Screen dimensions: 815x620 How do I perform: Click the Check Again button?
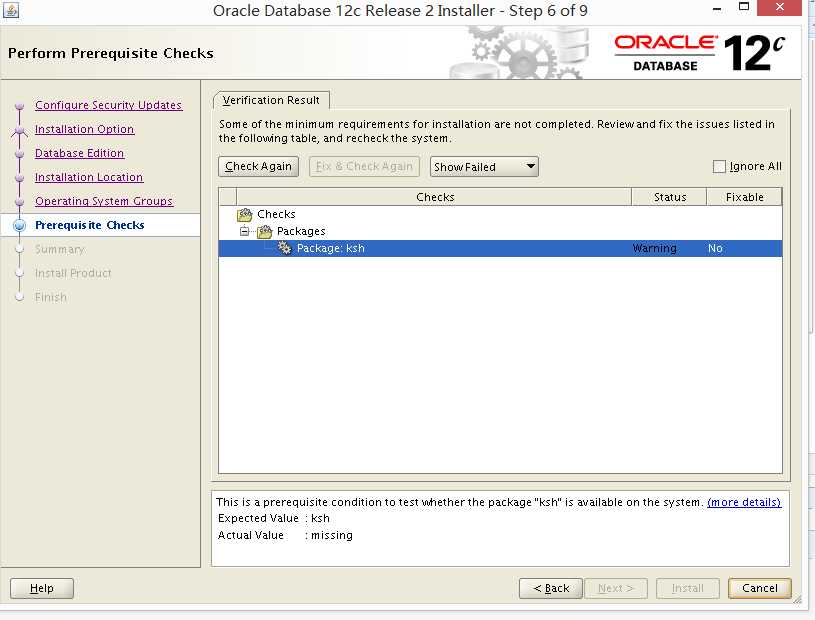[258, 166]
